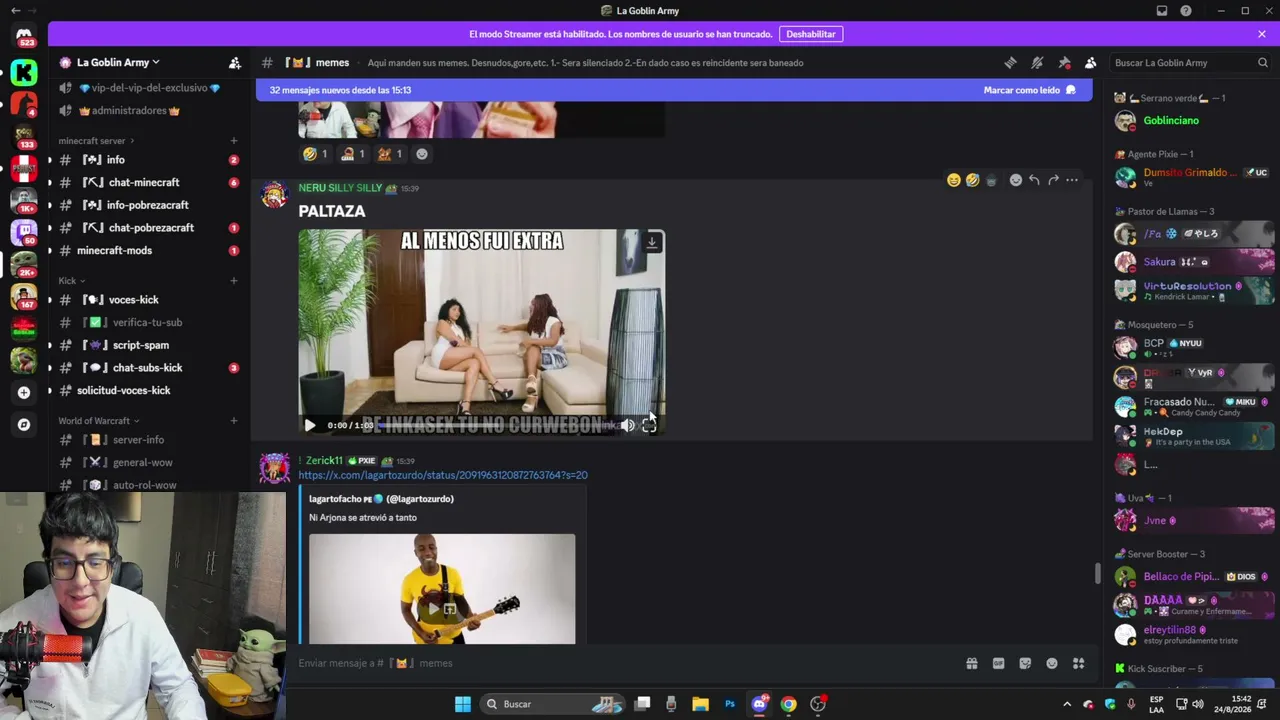This screenshot has width=1280, height=720.
Task: Toggle notification mute bell for memes channel
Action: pos(1037,63)
